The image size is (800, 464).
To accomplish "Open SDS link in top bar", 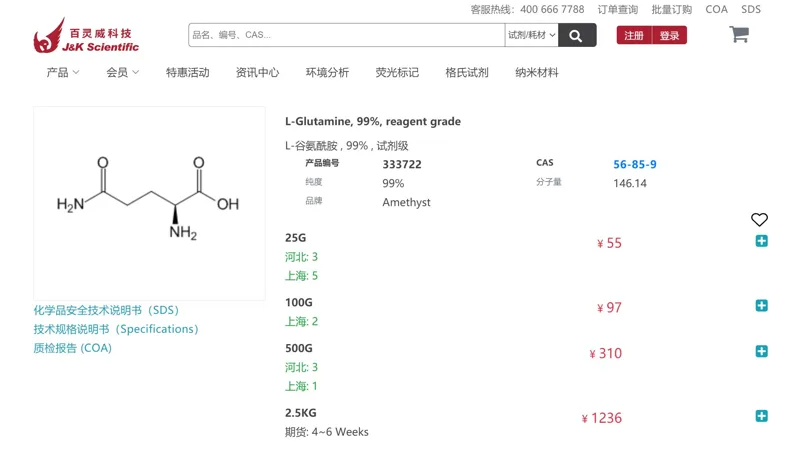I will point(751,10).
